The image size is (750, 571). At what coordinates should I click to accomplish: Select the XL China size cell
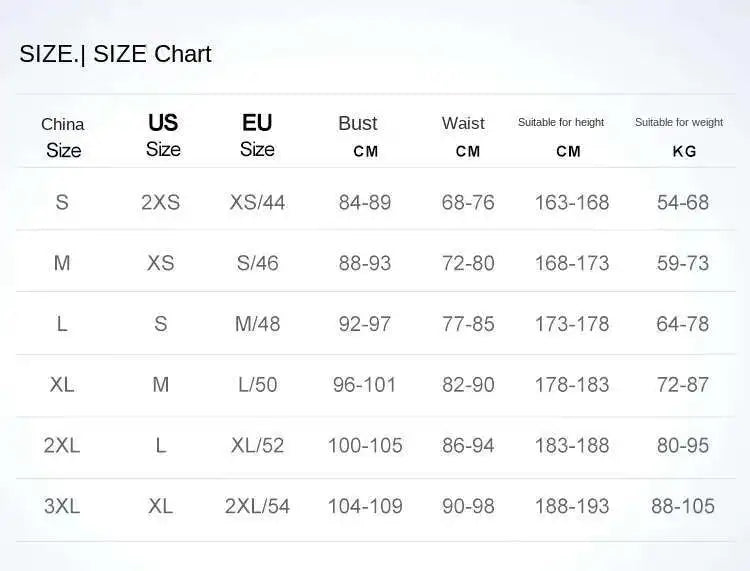coord(62,384)
